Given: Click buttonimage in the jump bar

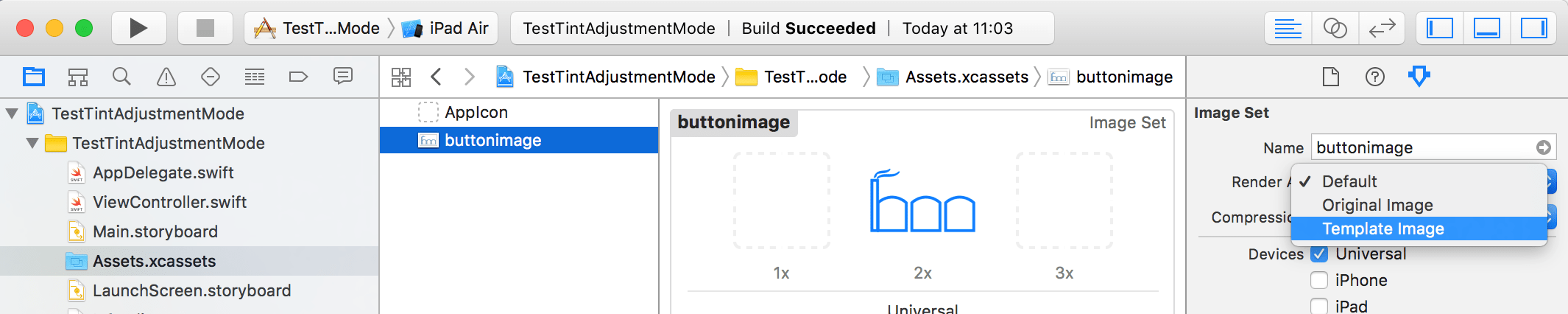Looking at the screenshot, I should click(1111, 77).
